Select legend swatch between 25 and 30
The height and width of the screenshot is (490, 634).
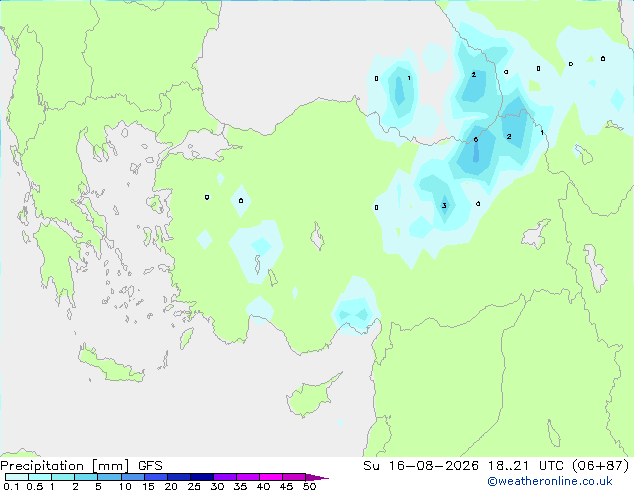201,477
